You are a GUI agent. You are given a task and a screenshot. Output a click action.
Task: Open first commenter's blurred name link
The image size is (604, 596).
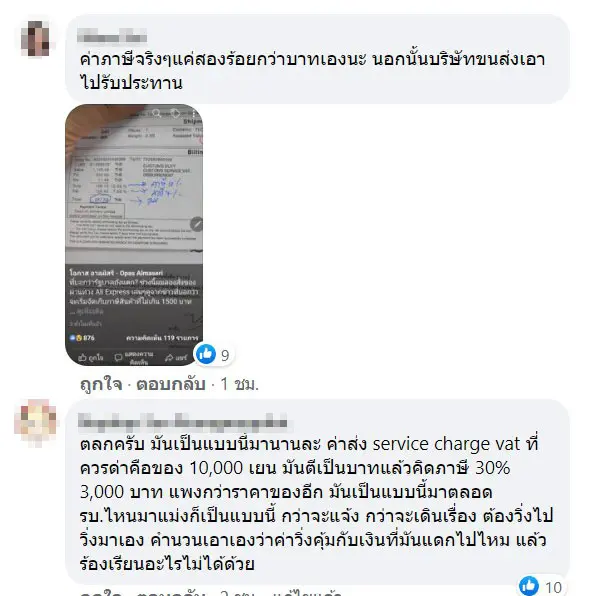[x=112, y=37]
